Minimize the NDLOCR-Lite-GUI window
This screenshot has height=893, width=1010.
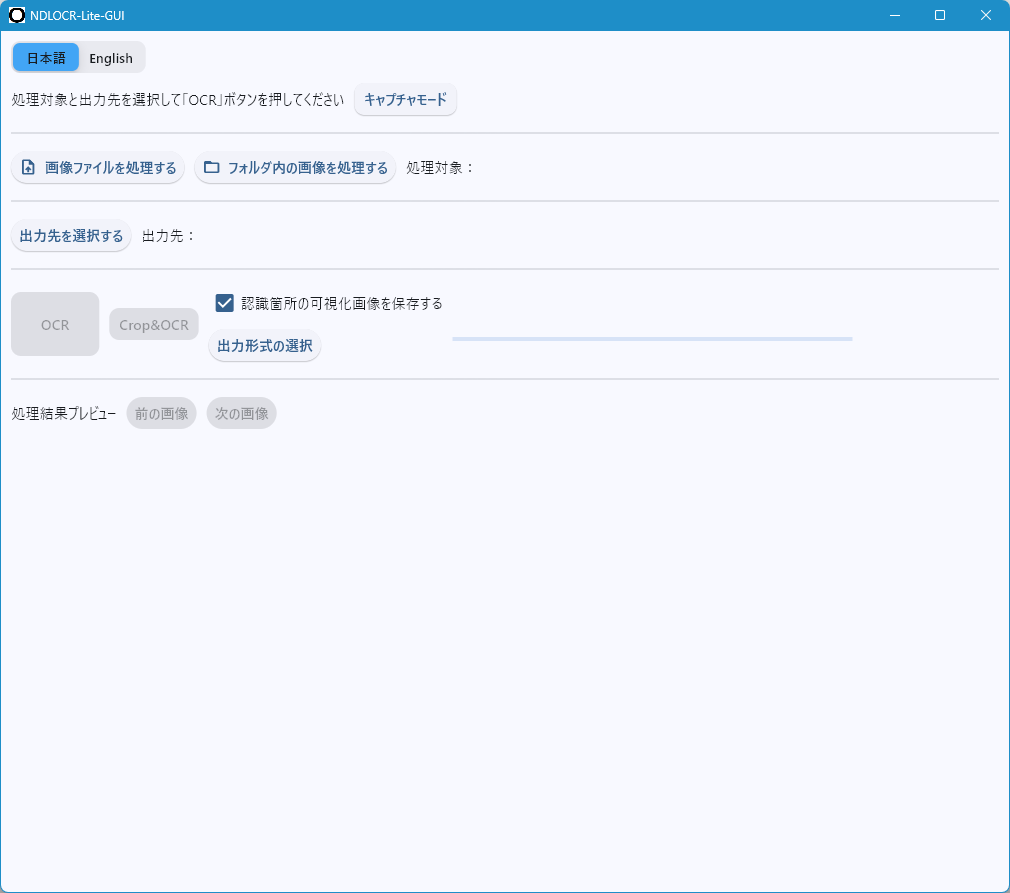pos(894,15)
